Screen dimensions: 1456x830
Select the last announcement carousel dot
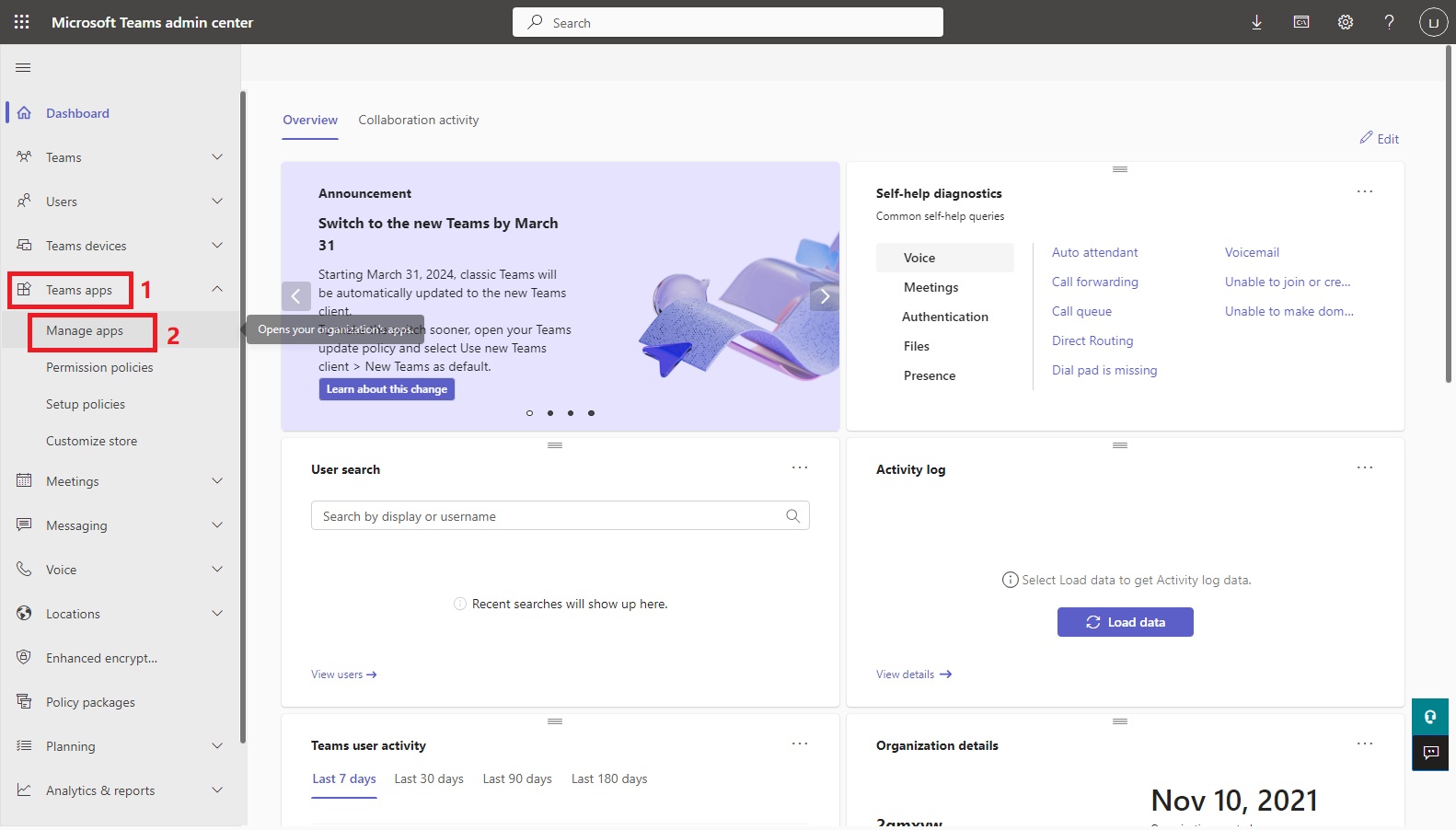591,413
